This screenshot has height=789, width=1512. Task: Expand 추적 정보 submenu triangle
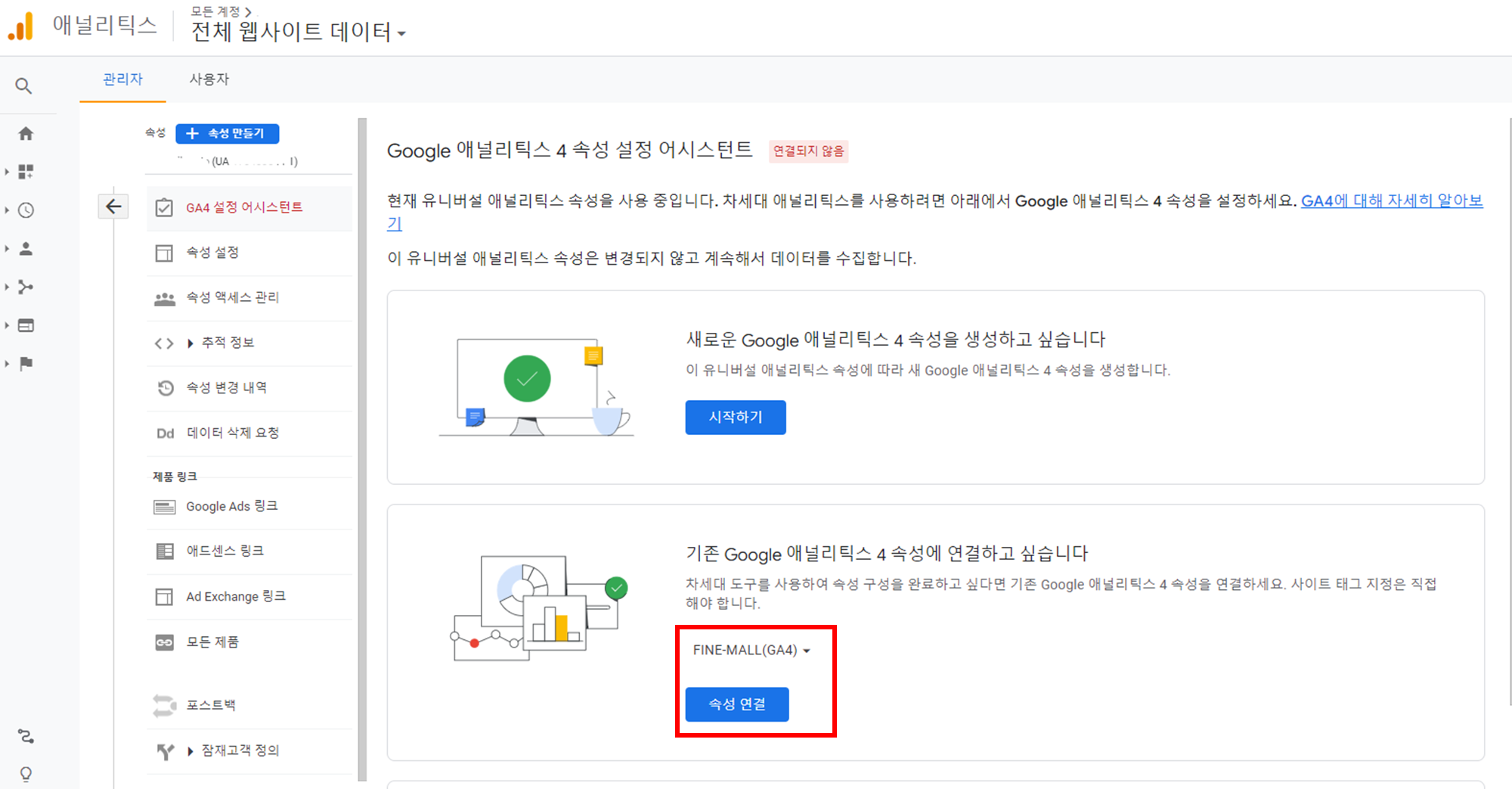pos(191,343)
